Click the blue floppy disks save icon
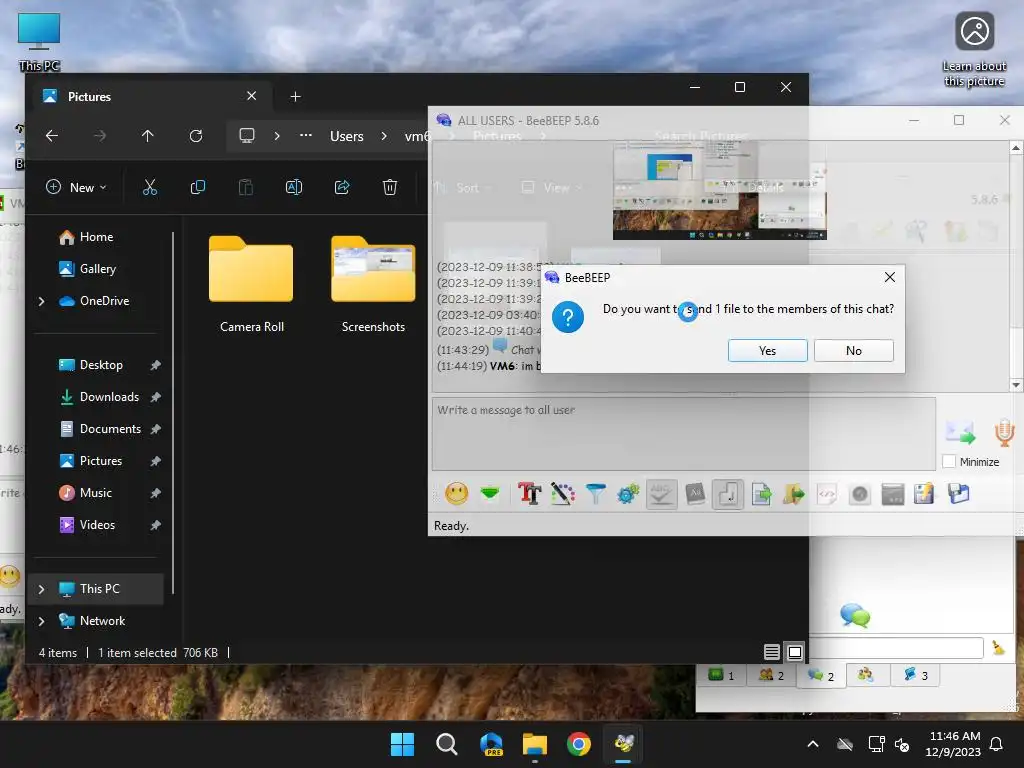Image resolution: width=1024 pixels, height=768 pixels. (958, 494)
